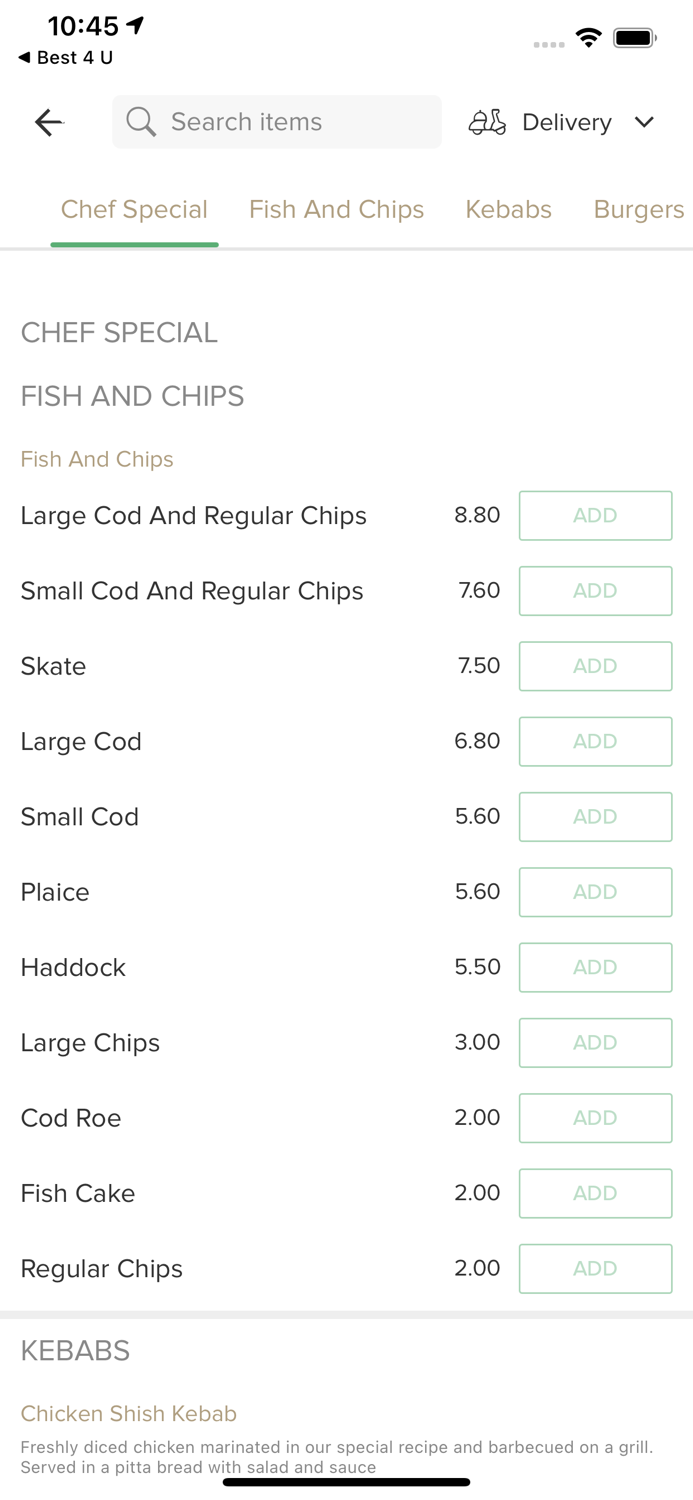693x1500 pixels.
Task: Select the Chicken Shish Kebab item
Action: point(128,1413)
